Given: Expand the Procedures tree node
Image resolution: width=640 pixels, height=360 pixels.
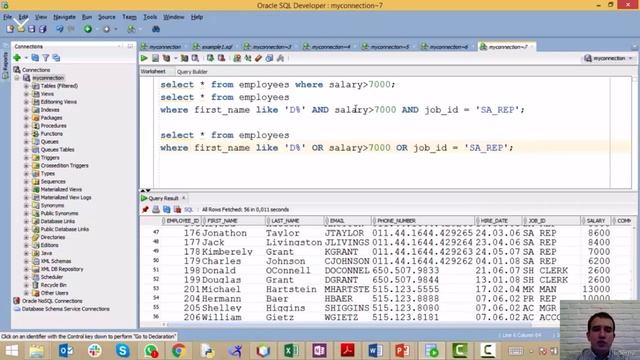Looking at the screenshot, I should 26,126.
